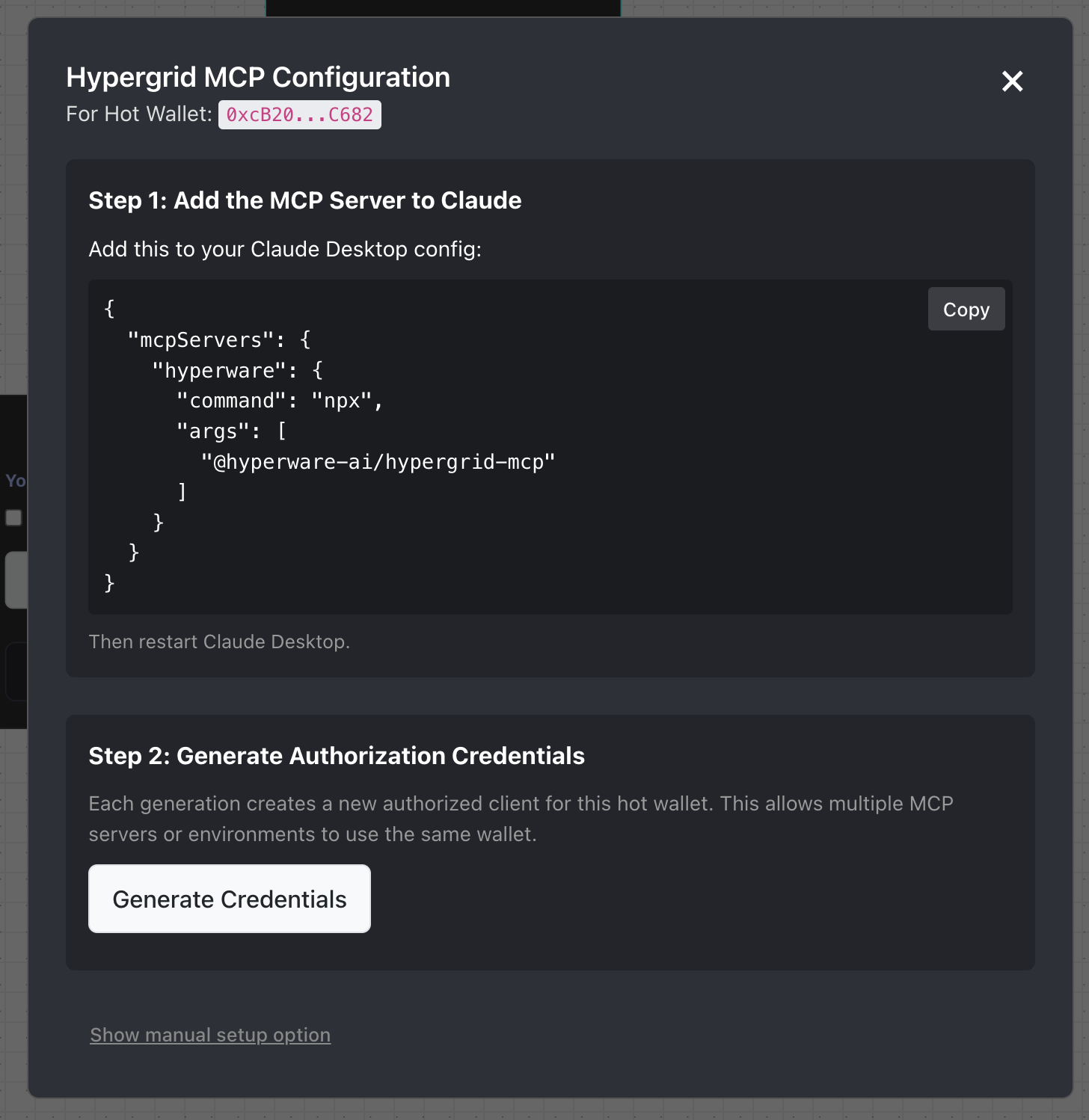Click the Step 2 Generate Authorization Credentials heading
Image resolution: width=1089 pixels, height=1120 pixels.
point(337,756)
